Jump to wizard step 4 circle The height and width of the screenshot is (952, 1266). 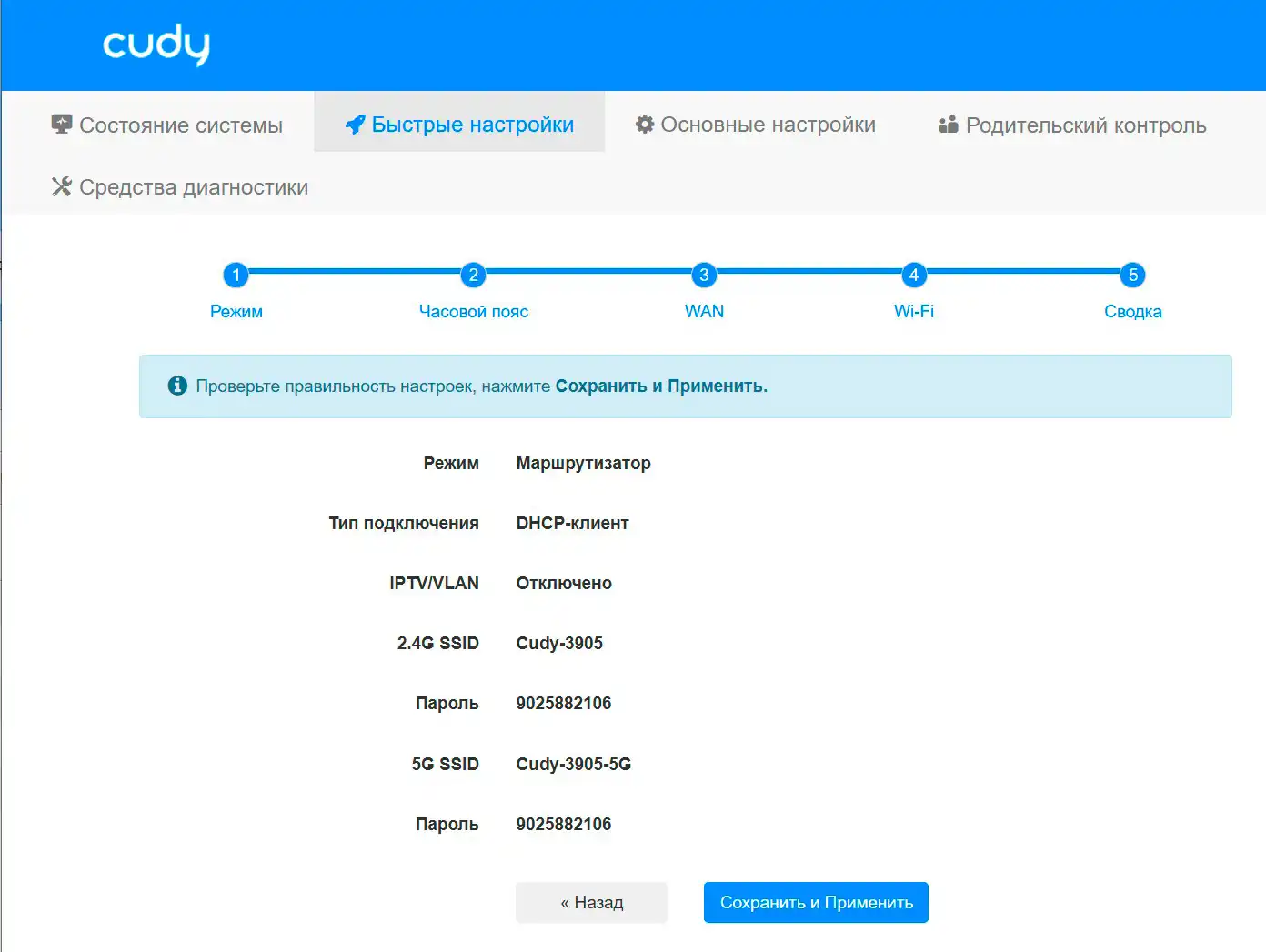(914, 275)
